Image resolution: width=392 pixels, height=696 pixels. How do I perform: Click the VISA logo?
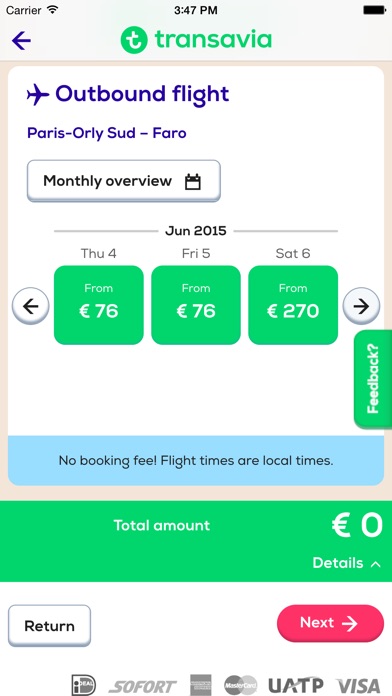pos(359,686)
